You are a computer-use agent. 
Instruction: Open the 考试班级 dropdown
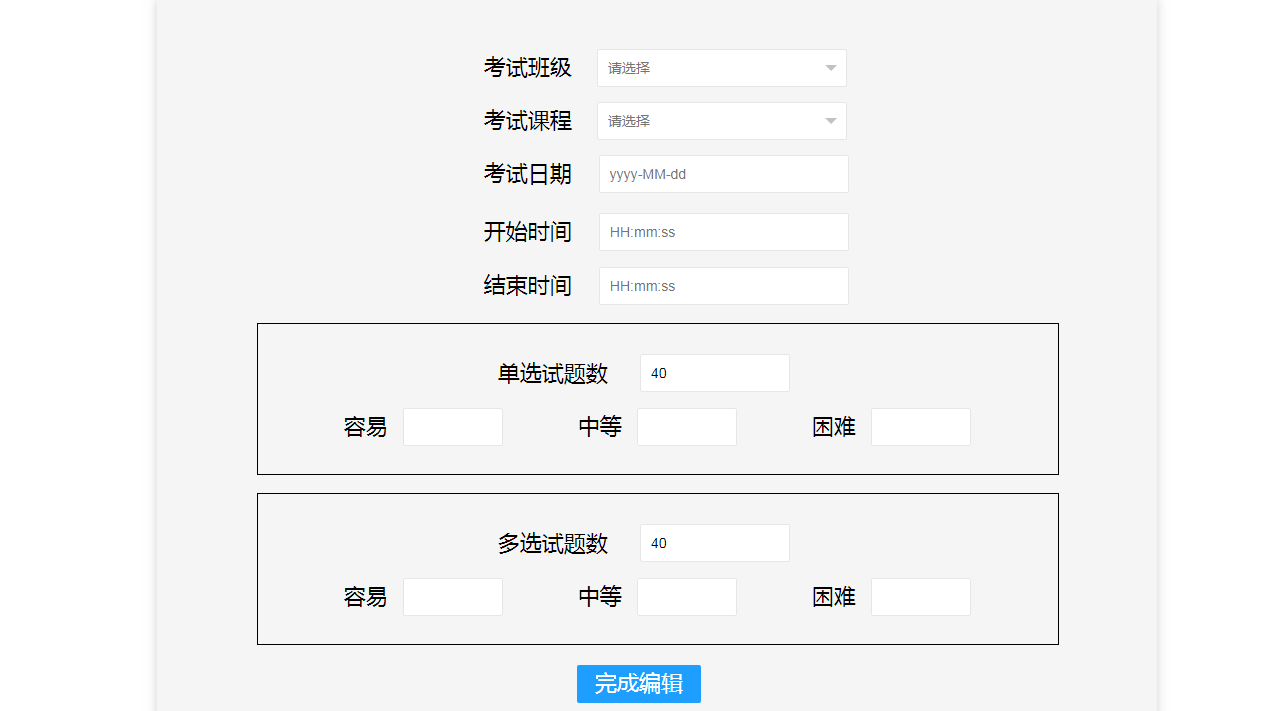click(x=721, y=67)
